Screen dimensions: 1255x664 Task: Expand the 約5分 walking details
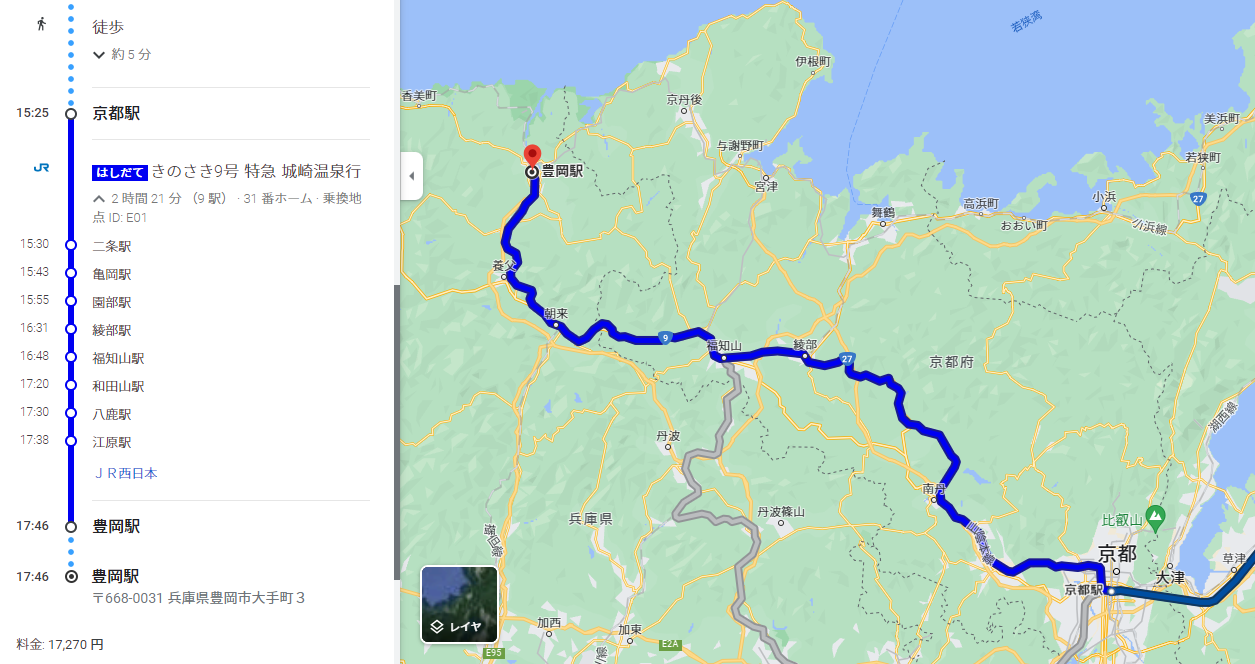pos(122,54)
